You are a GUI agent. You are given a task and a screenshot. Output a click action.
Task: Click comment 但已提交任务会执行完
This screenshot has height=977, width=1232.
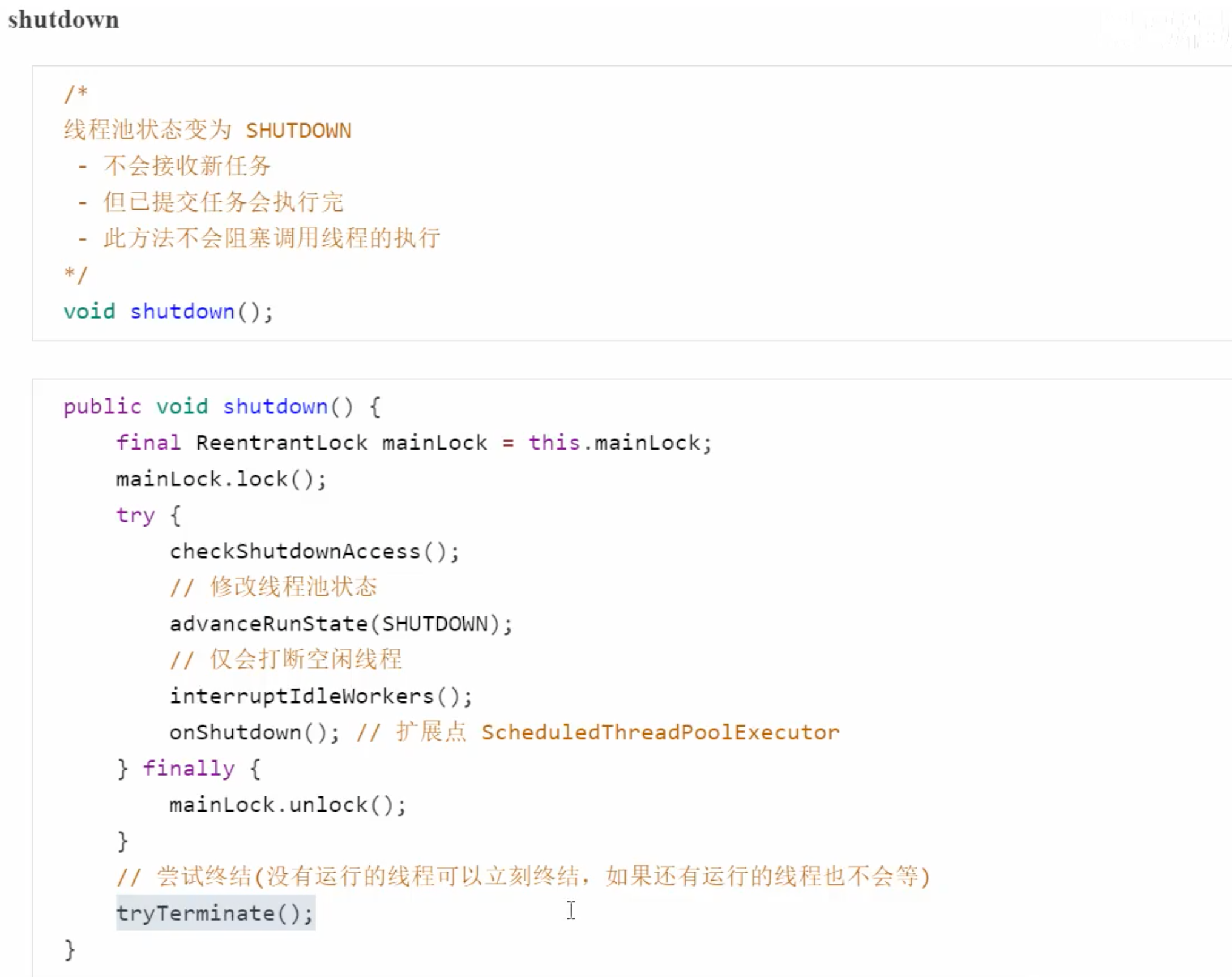(223, 202)
